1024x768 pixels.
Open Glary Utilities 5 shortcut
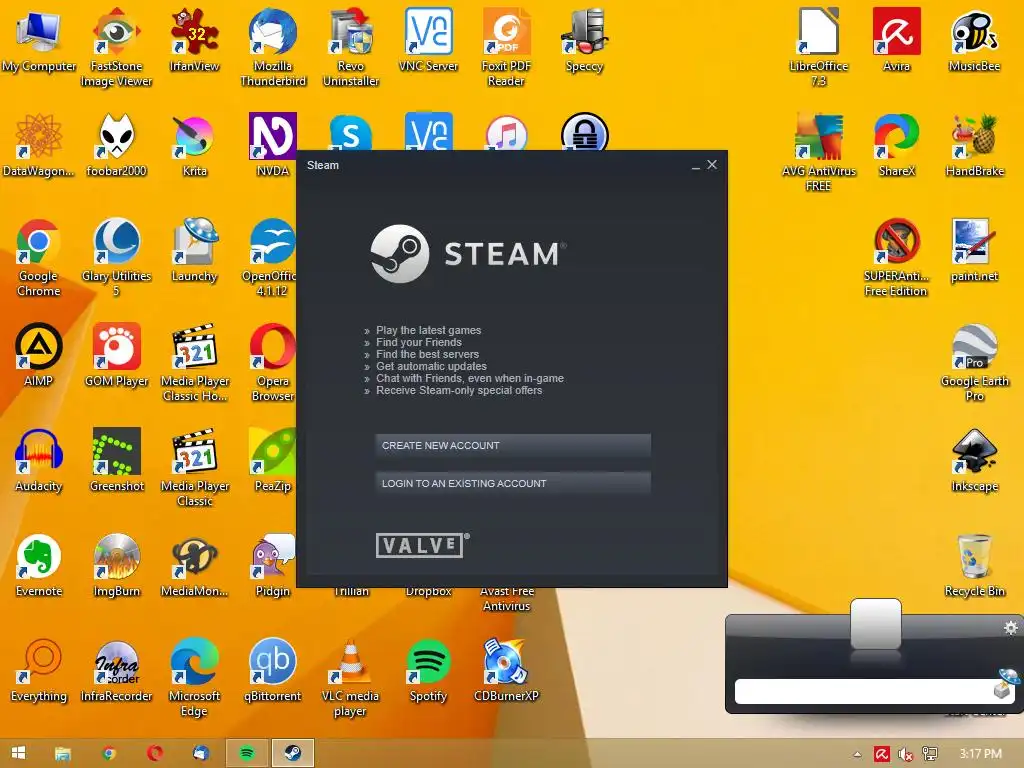point(116,257)
